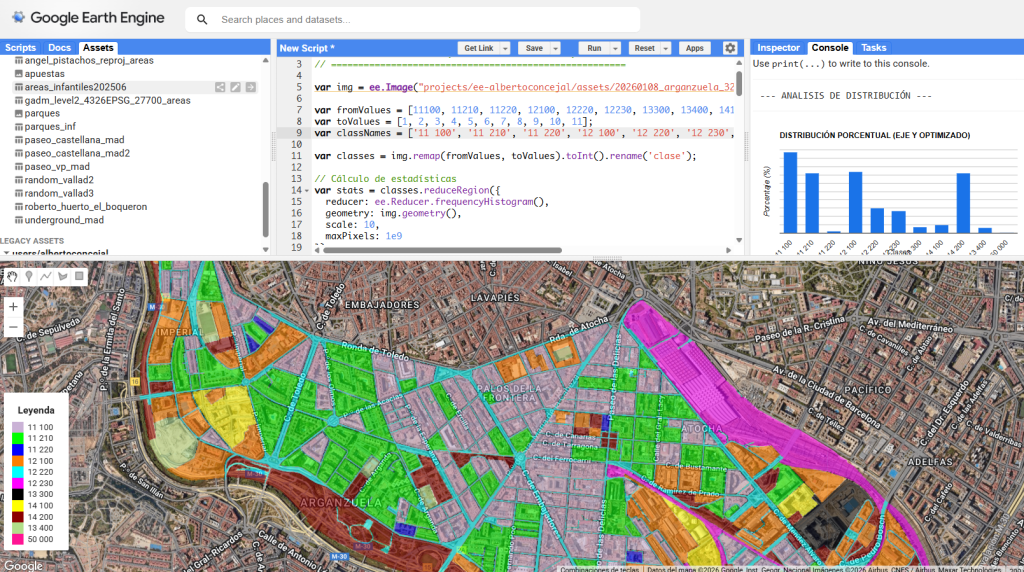Zoom out on the map

tap(14, 328)
